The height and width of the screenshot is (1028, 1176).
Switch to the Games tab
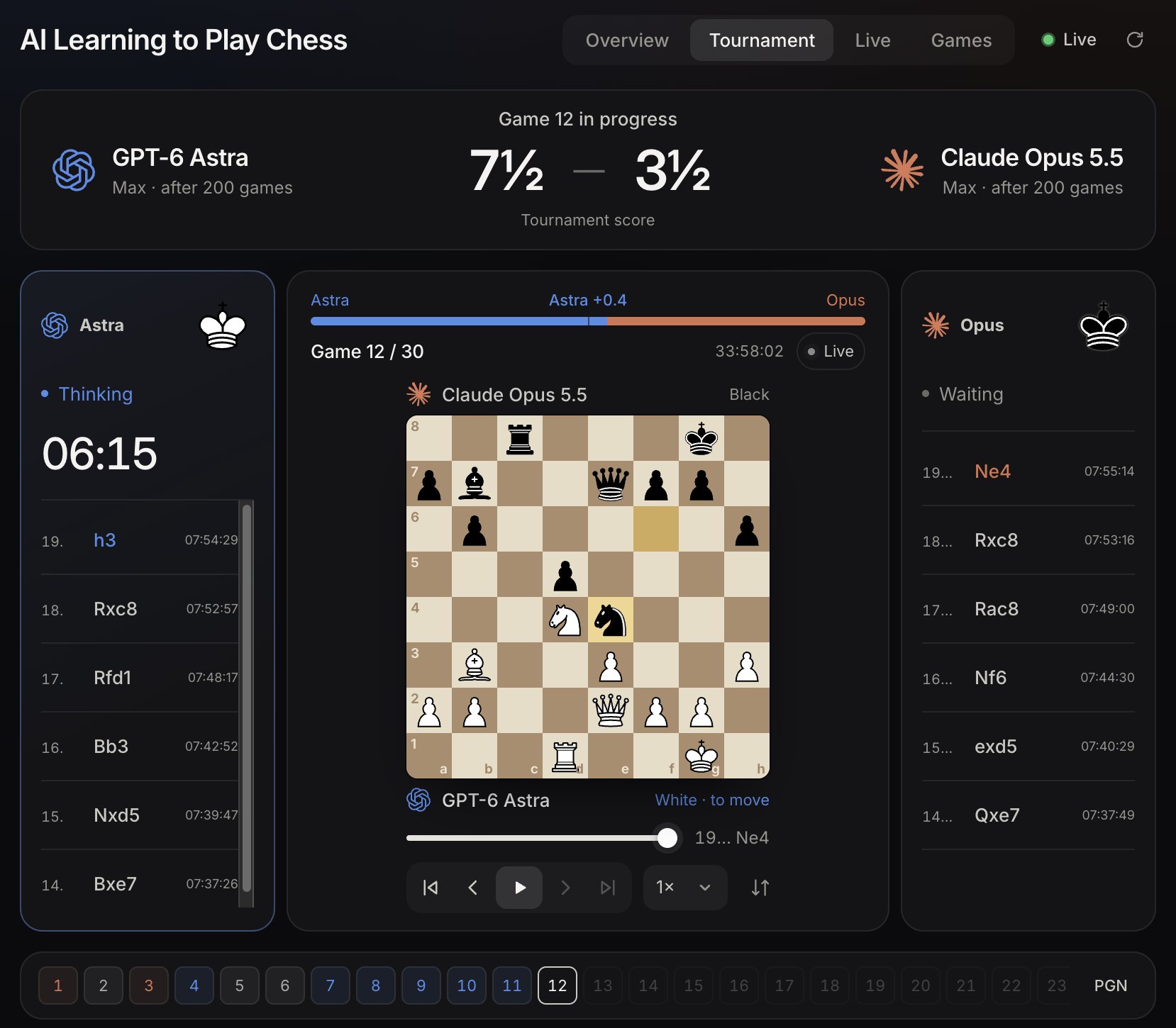(961, 40)
